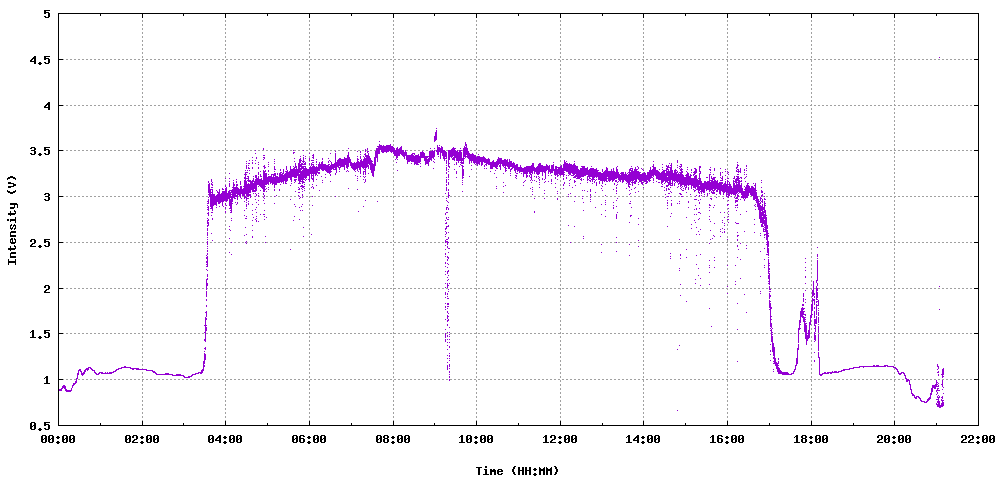
Task: Click the 5 y-axis tick label
Action: click(x=47, y=14)
